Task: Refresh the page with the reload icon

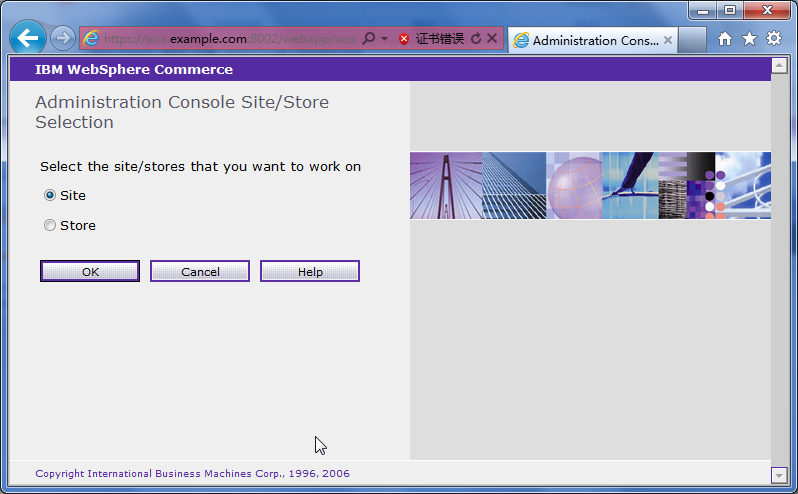Action: tap(476, 38)
